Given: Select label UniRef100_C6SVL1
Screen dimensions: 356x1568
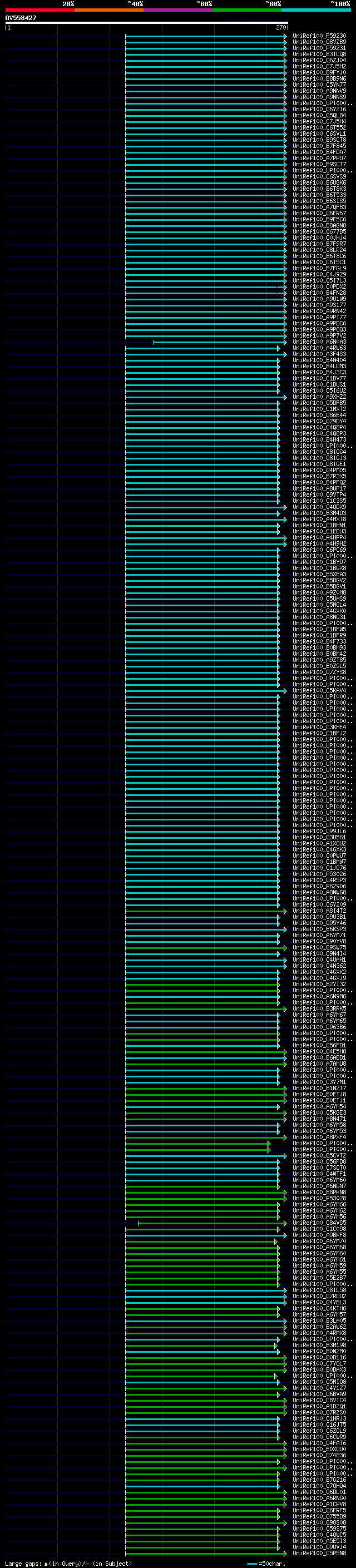Looking at the screenshot, I should coord(319,133).
